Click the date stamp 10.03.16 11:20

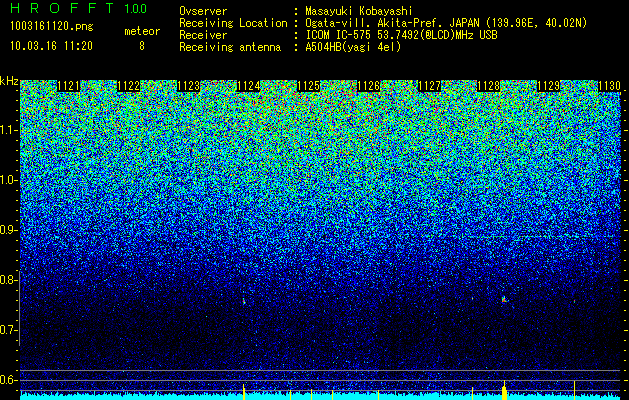tap(51, 46)
